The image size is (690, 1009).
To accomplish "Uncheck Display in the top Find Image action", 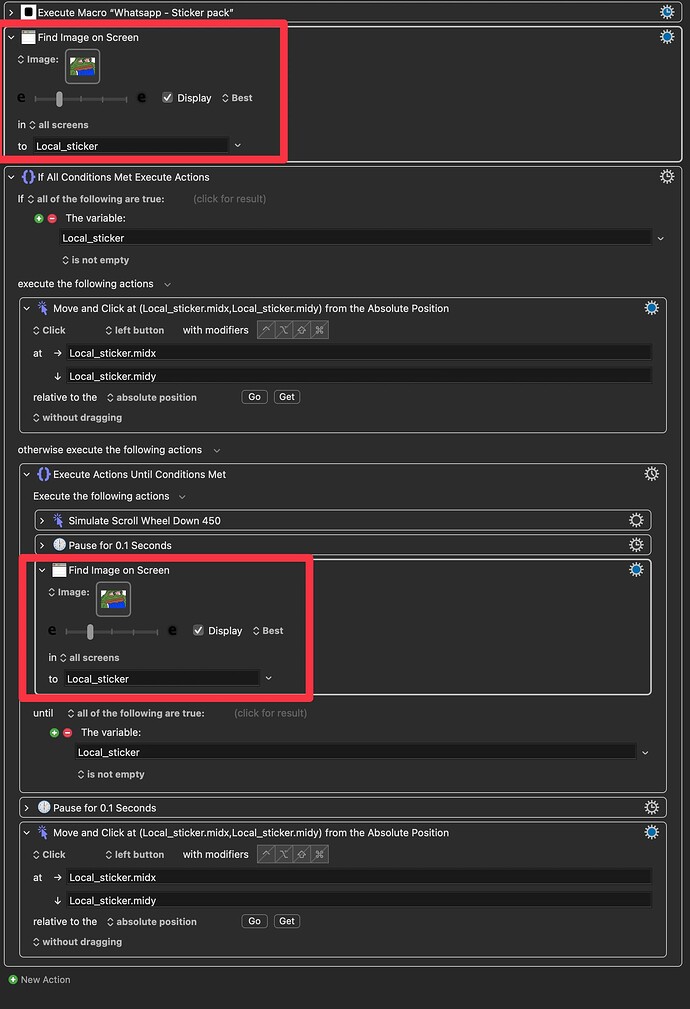I will coord(168,98).
